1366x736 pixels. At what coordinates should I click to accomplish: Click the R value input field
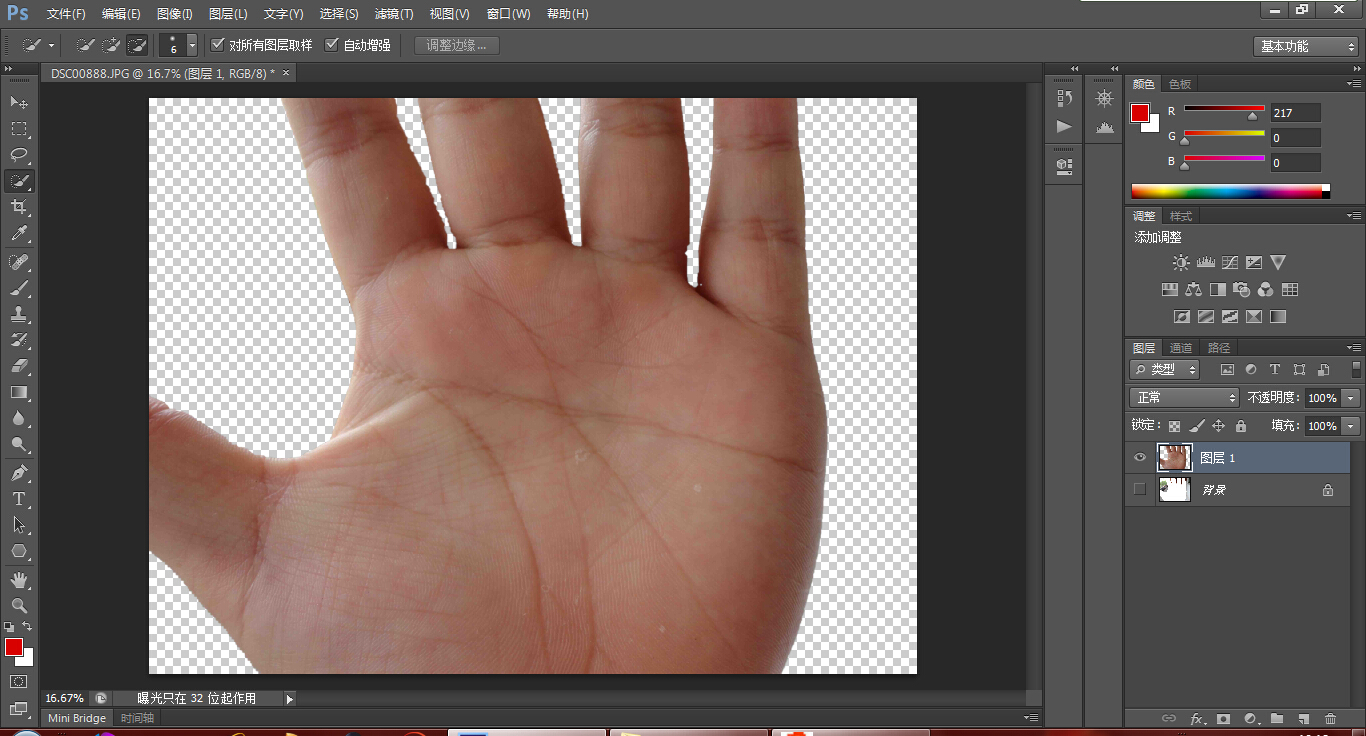coord(1296,113)
